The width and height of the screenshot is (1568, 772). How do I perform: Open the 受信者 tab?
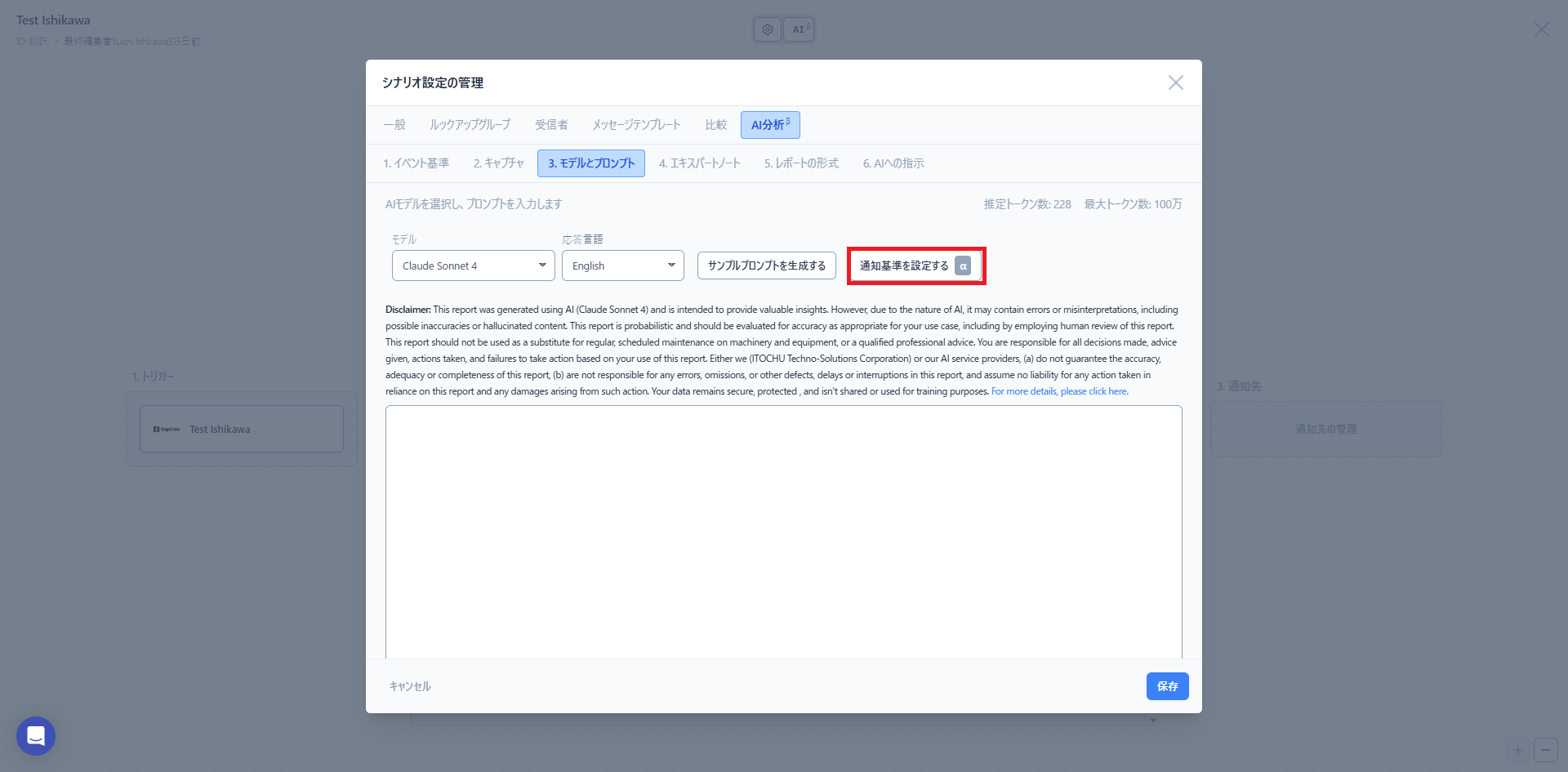(551, 125)
